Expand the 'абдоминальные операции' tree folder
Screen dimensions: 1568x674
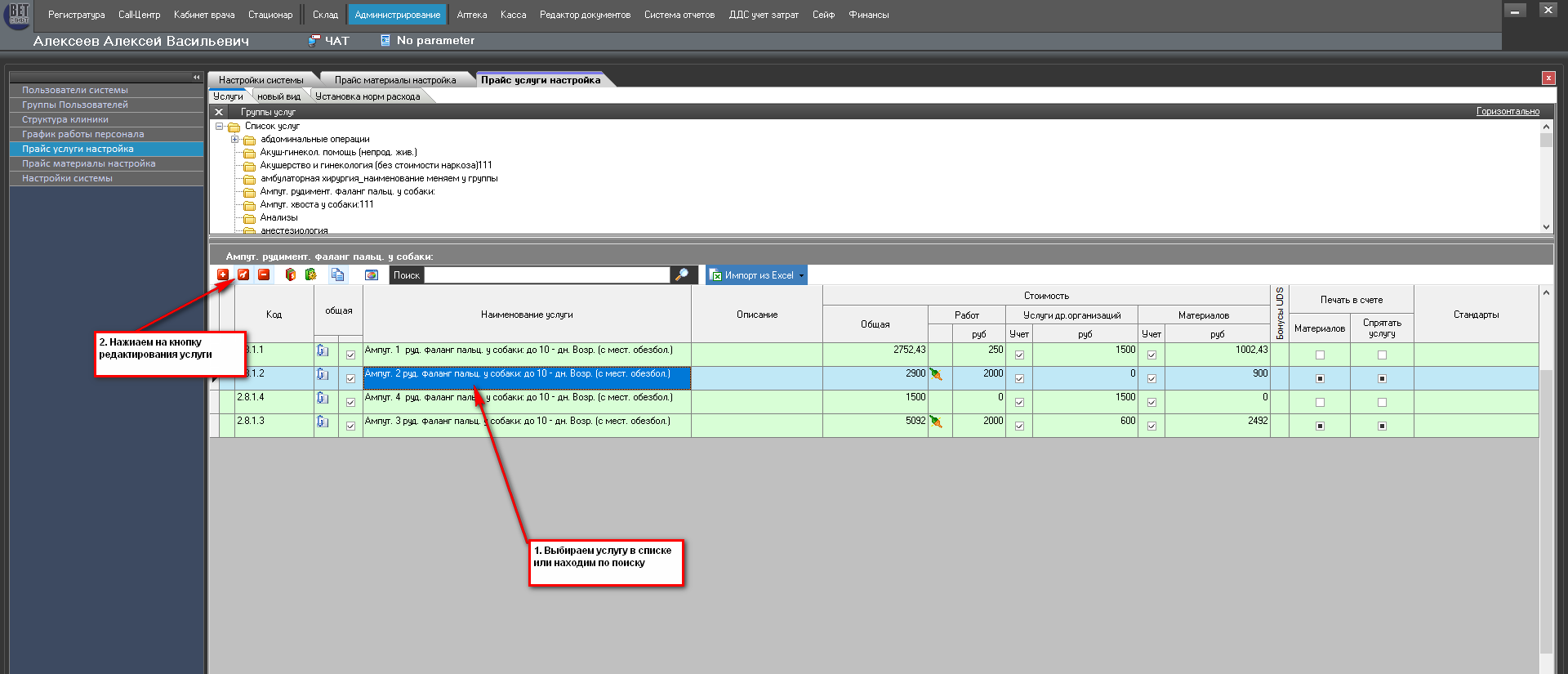pyautogui.click(x=235, y=140)
